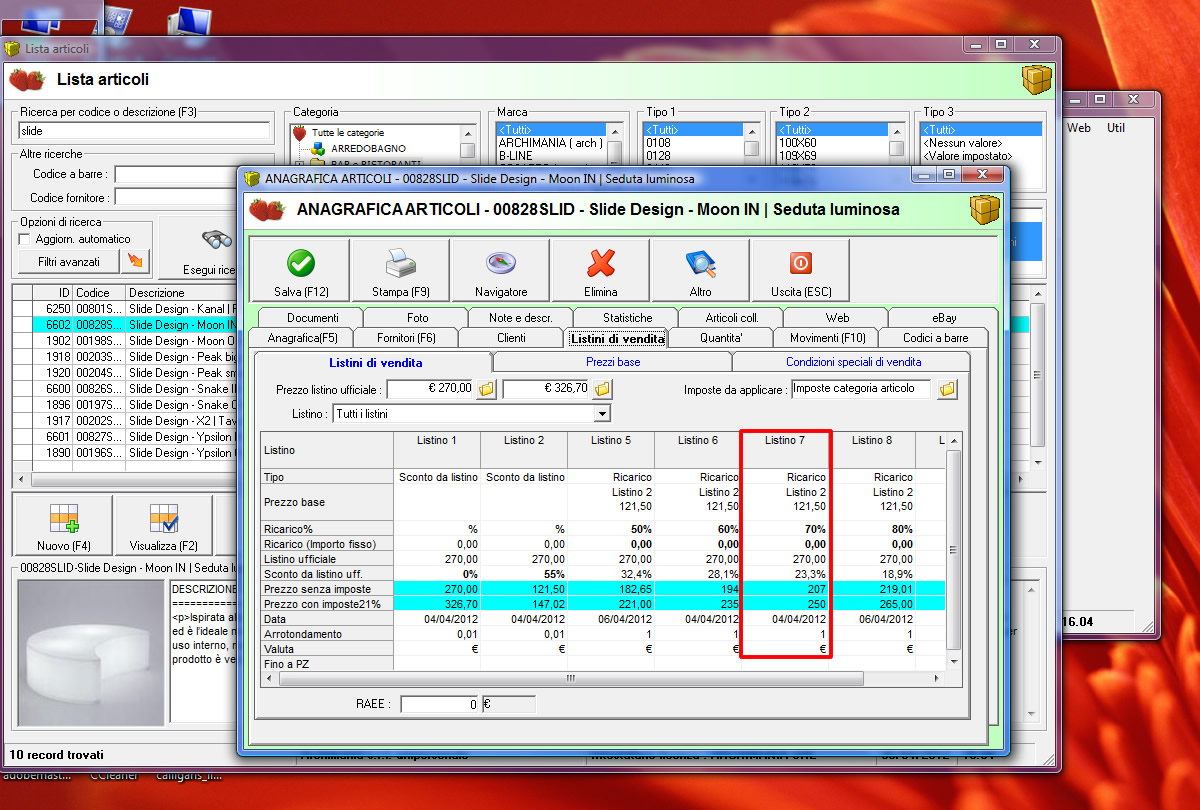Expand the BAR e RISTORANTI tree node
This screenshot has width=1200, height=810.
point(297,163)
